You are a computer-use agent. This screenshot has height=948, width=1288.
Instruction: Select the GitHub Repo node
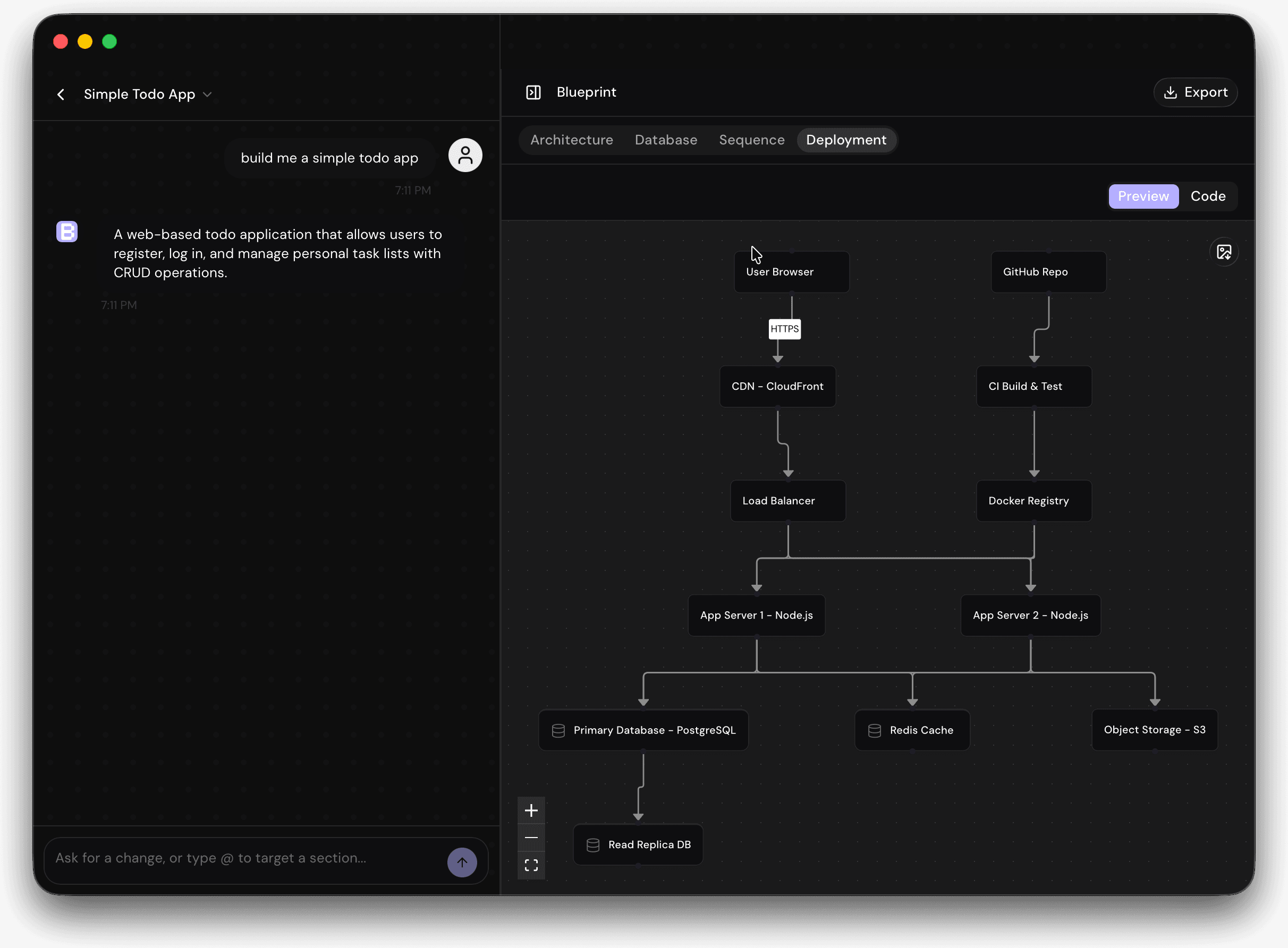click(1048, 272)
